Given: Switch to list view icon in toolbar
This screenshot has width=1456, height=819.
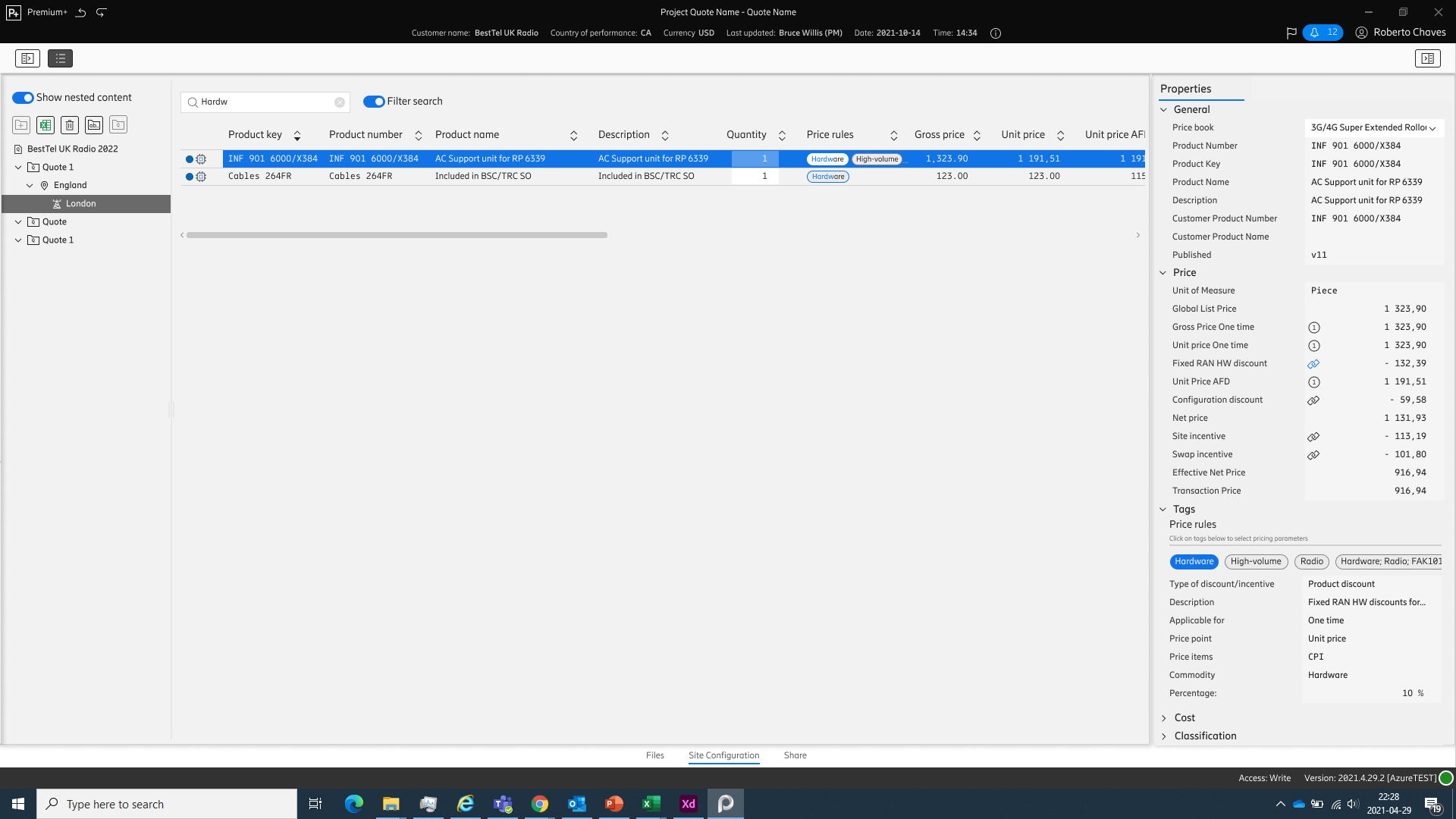Looking at the screenshot, I should coord(60,58).
